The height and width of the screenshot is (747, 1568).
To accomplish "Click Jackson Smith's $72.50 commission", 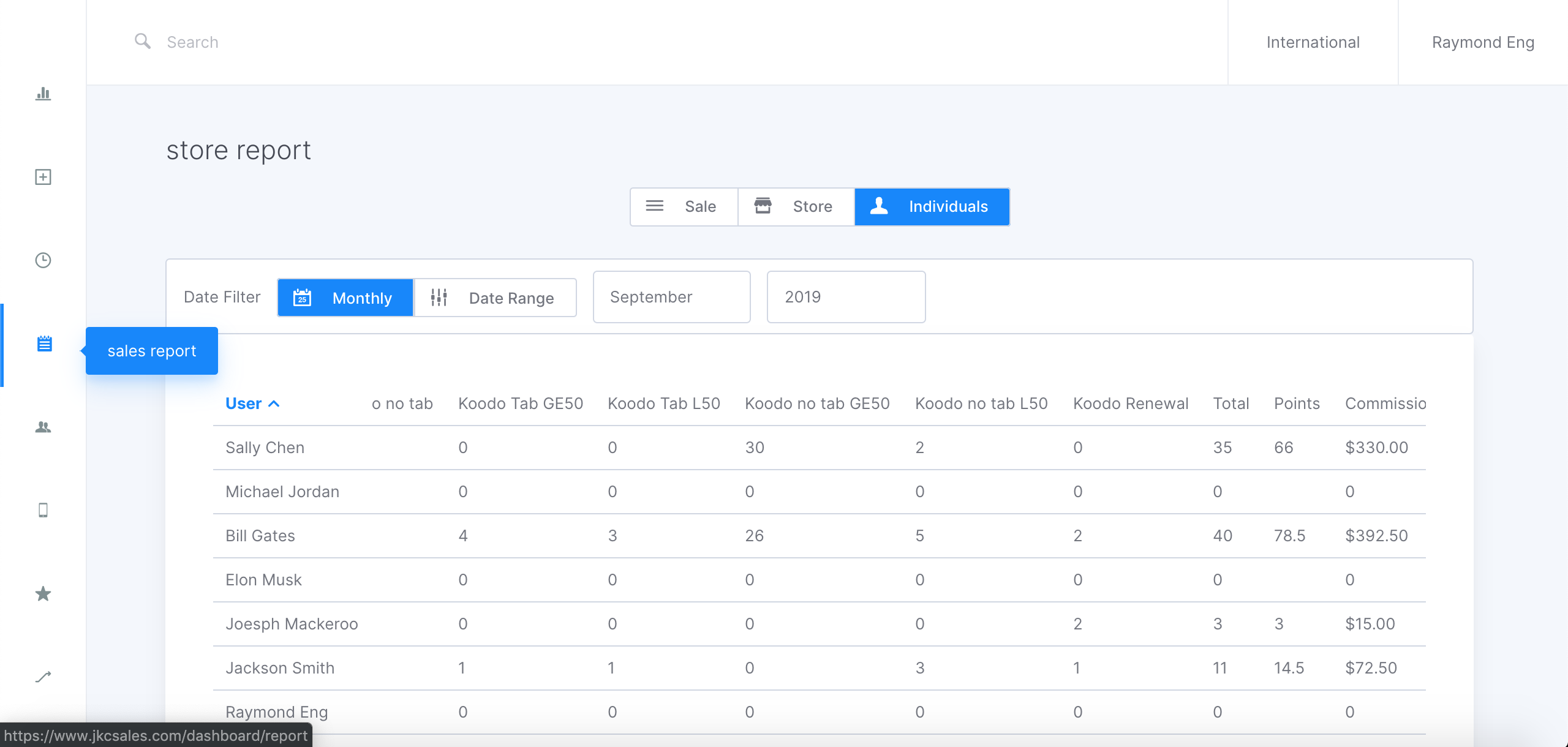I will tap(1371, 668).
